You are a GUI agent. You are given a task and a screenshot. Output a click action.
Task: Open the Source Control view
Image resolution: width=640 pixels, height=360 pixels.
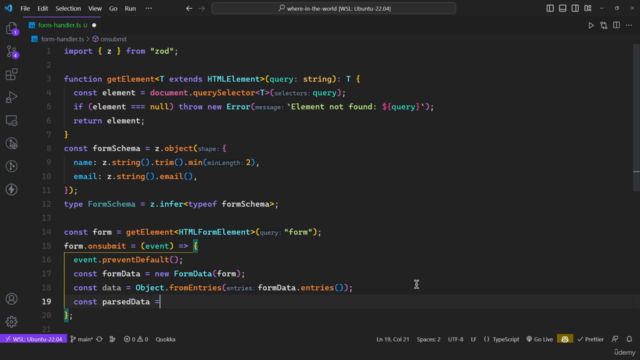point(11,51)
